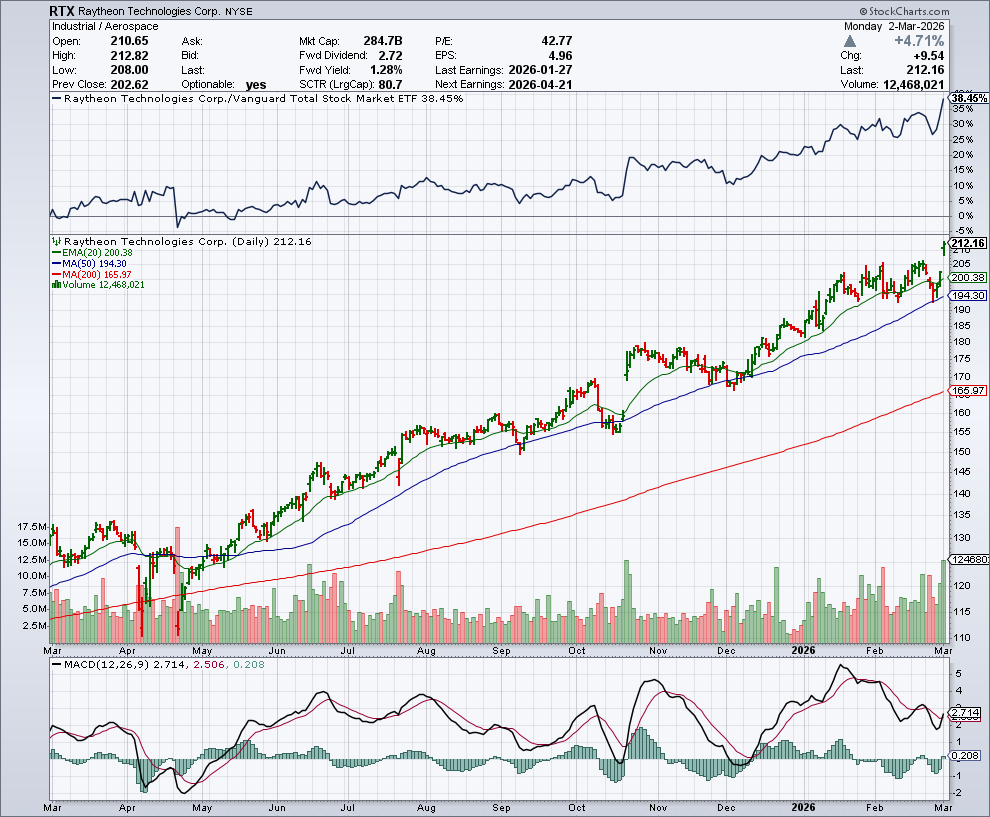The height and width of the screenshot is (817, 990).
Task: Click the Last Earnings date 2026-01-27
Action: click(x=540, y=70)
